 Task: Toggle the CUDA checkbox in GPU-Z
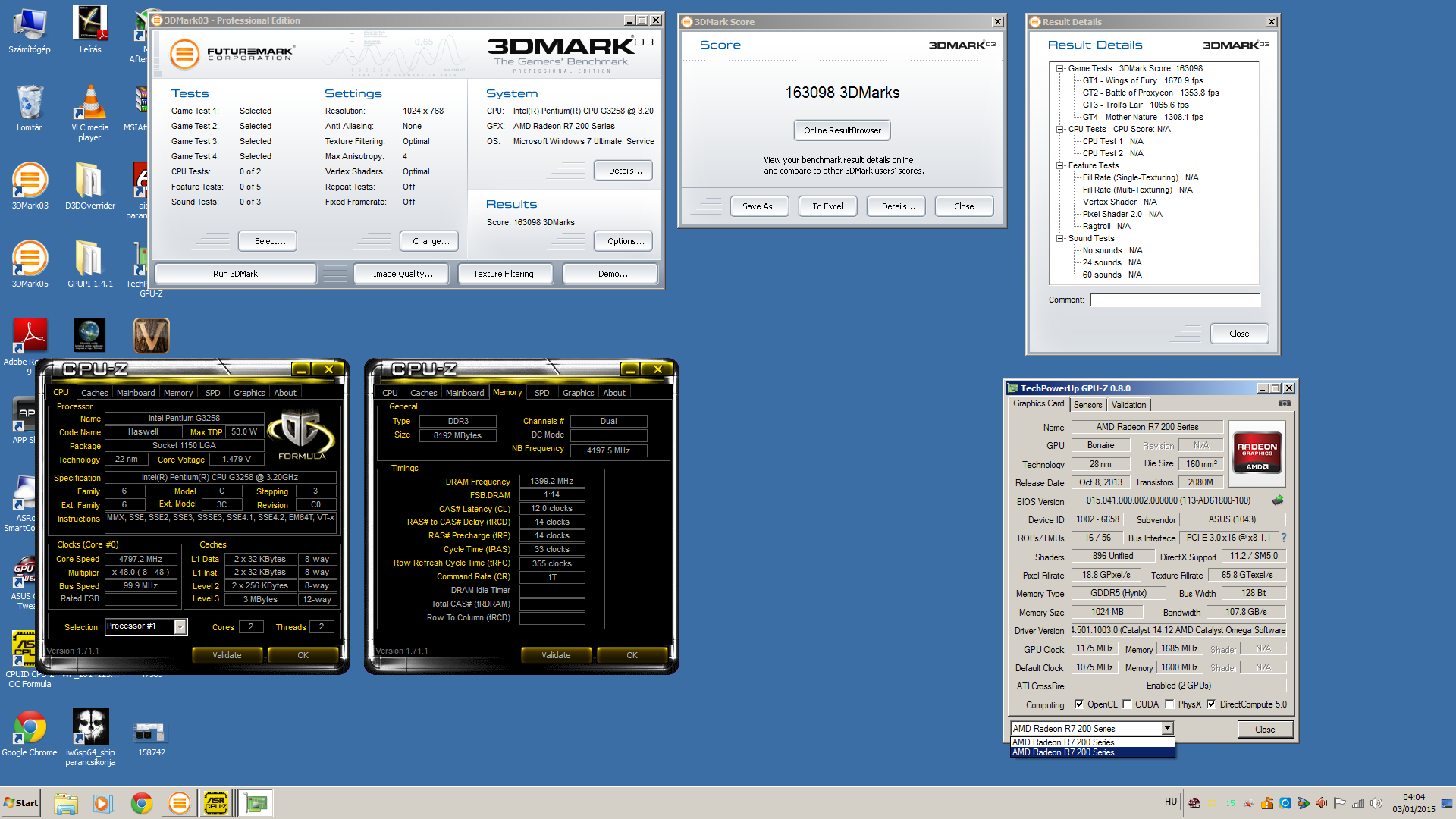(x=1127, y=704)
